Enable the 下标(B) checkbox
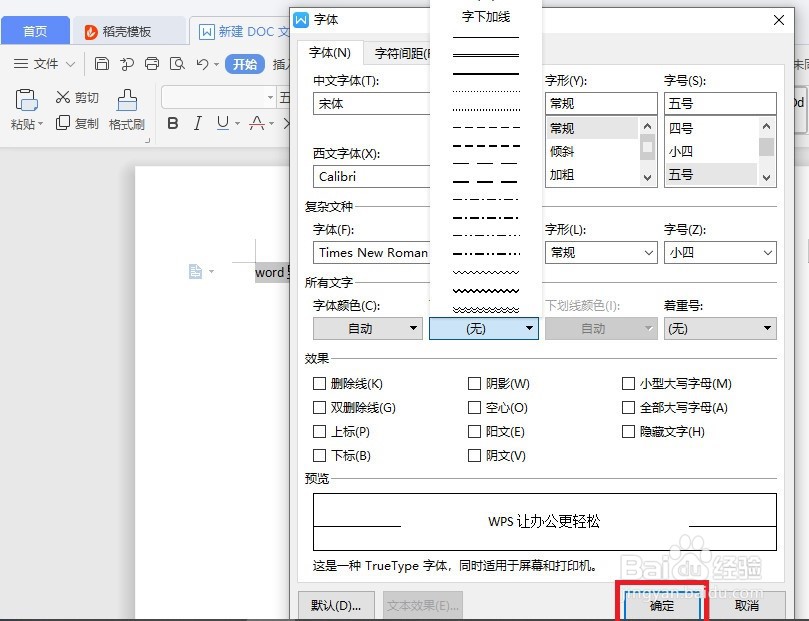This screenshot has width=809, height=621. (319, 455)
